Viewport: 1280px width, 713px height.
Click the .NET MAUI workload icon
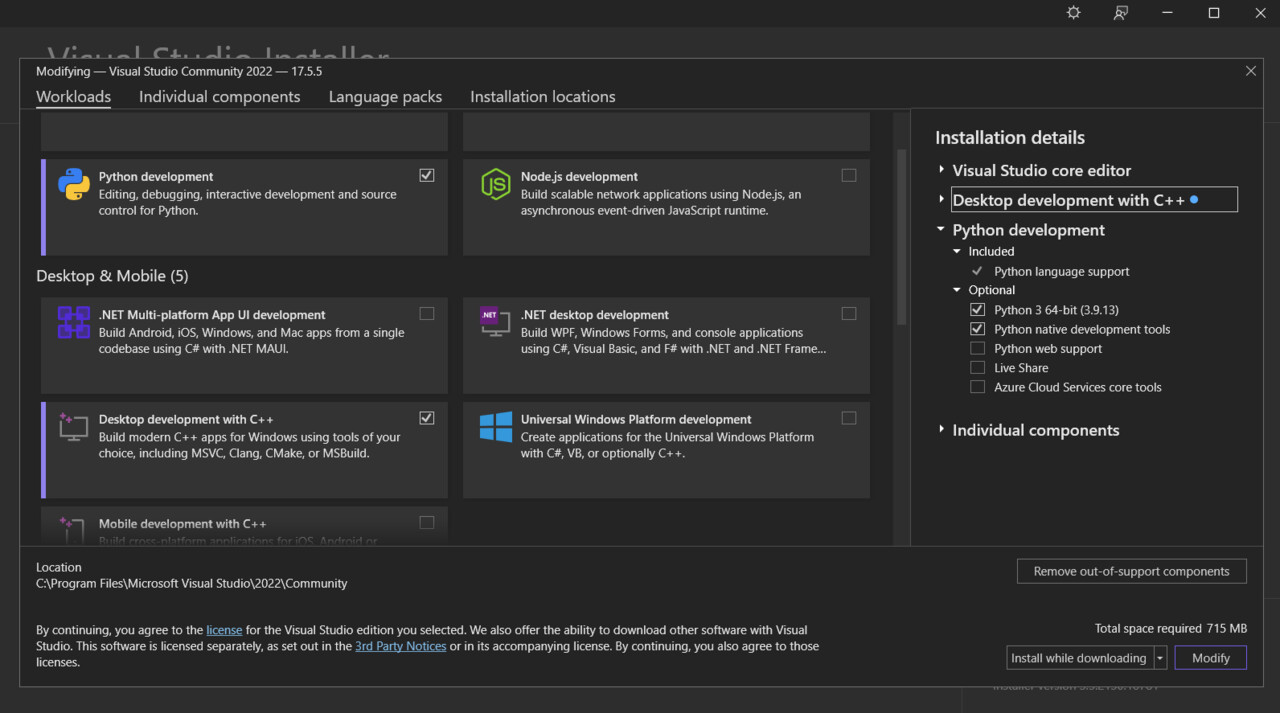[x=74, y=322]
